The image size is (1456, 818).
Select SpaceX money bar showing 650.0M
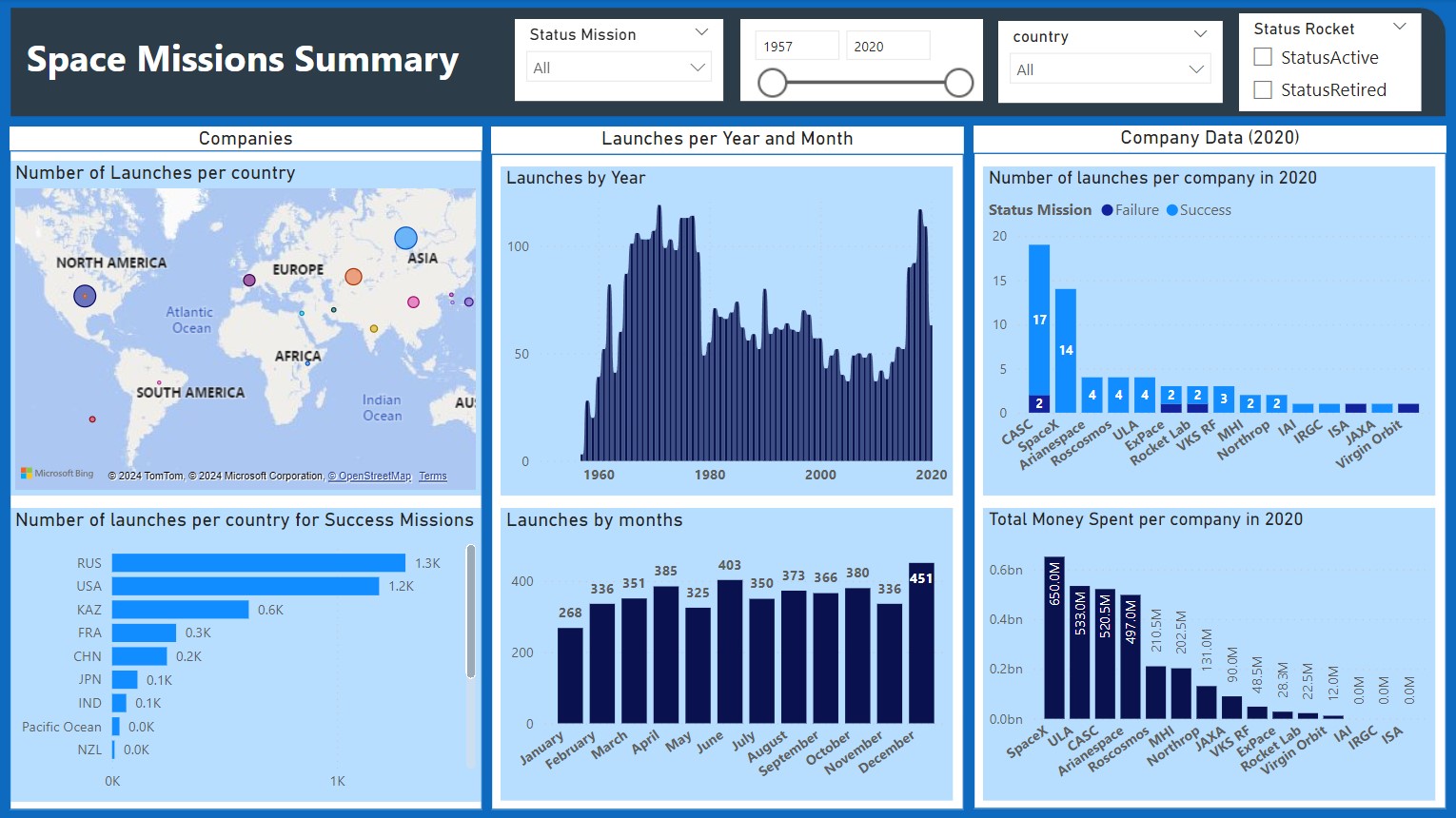point(1054,637)
